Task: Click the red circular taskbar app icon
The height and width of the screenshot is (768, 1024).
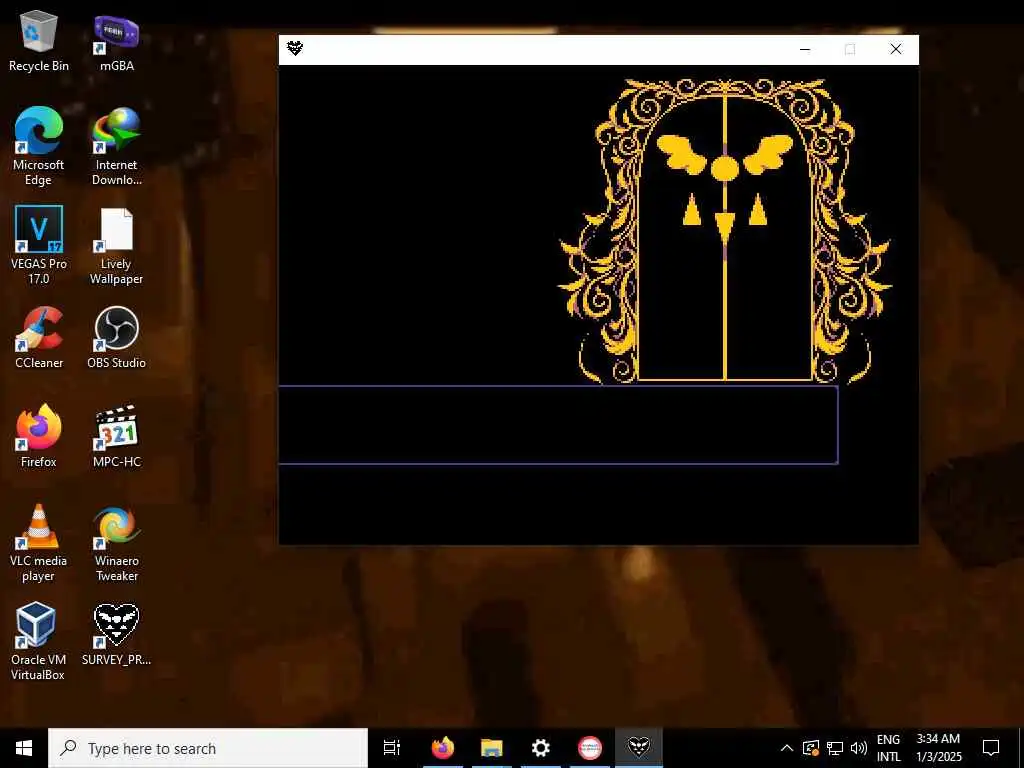Action: pos(590,748)
